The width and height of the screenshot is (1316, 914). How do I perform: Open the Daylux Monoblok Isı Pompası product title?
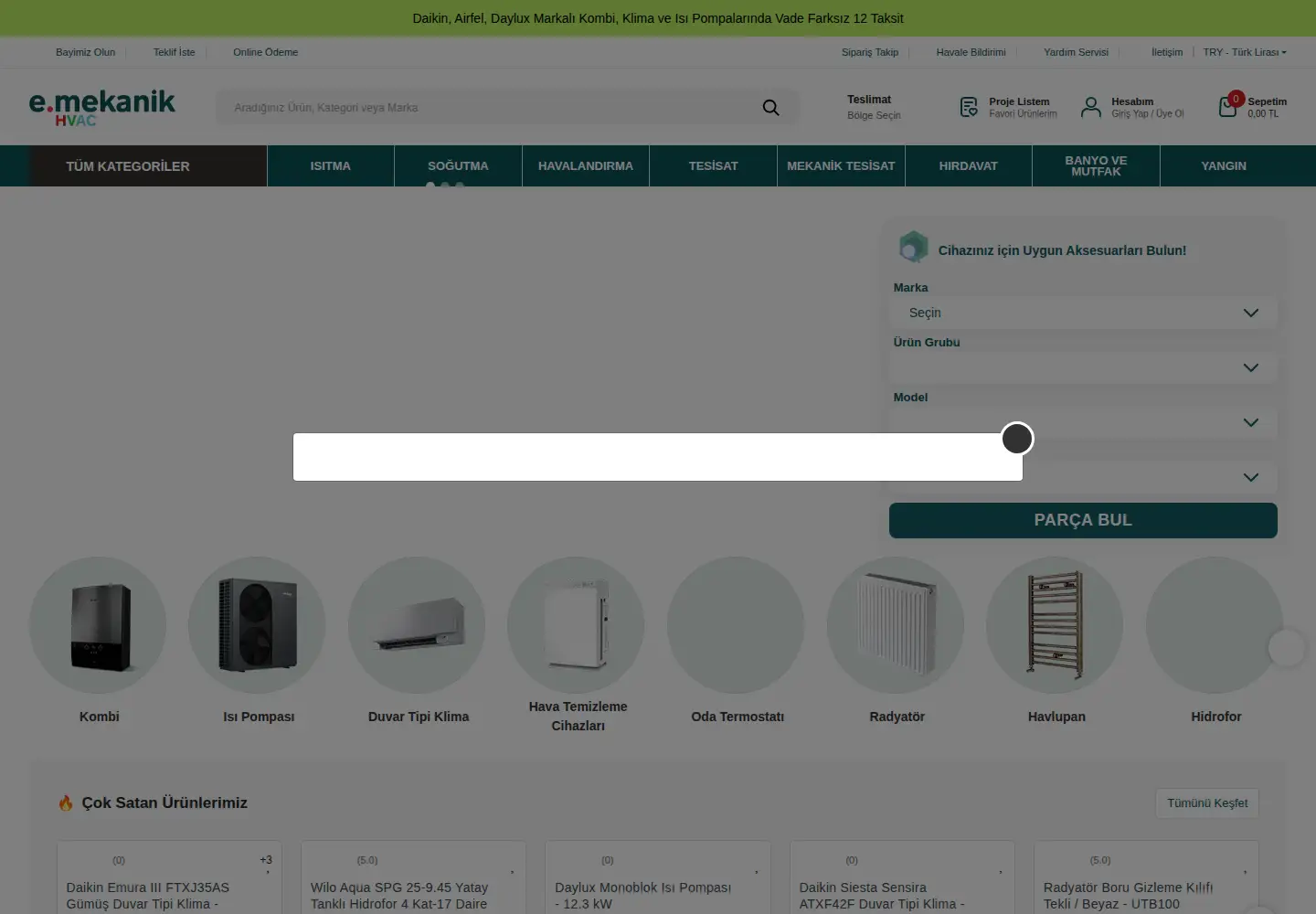(643, 896)
